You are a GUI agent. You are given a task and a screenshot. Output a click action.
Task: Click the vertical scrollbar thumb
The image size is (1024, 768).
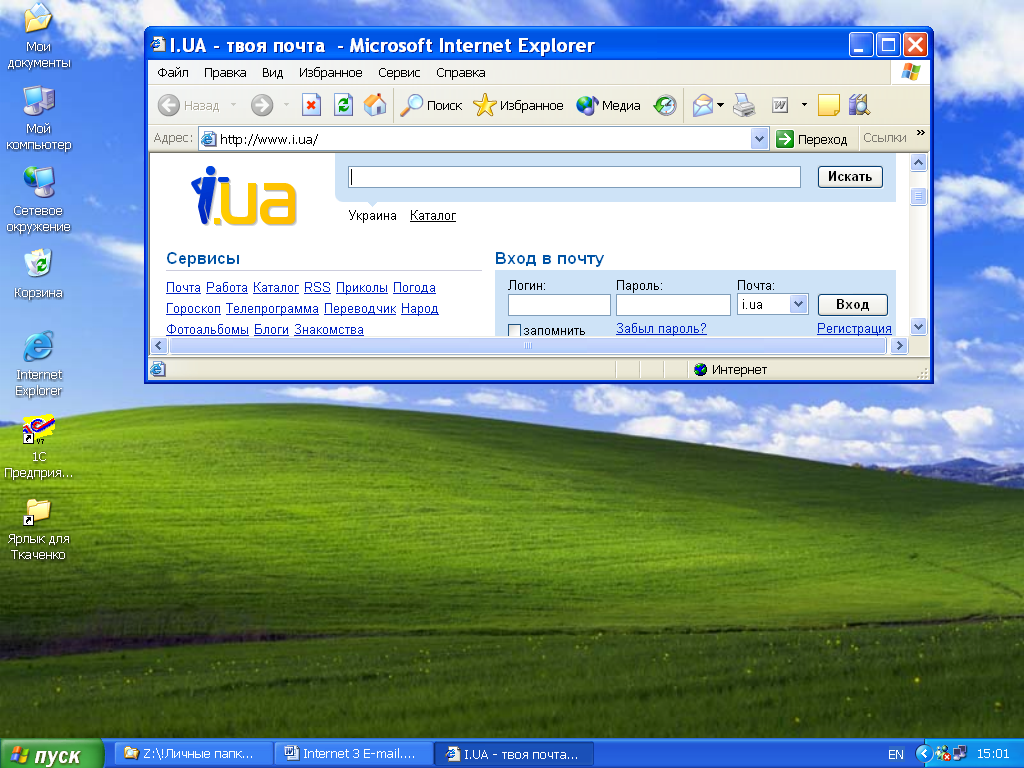919,196
